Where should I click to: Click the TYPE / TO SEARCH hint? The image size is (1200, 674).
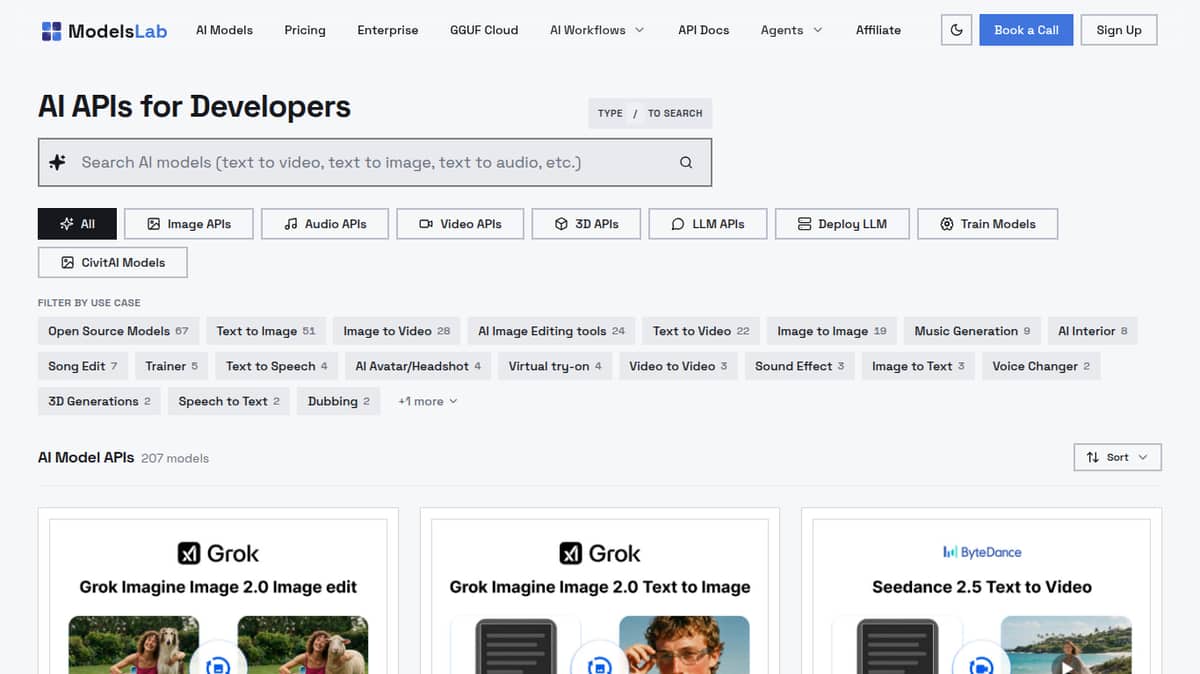click(x=650, y=113)
